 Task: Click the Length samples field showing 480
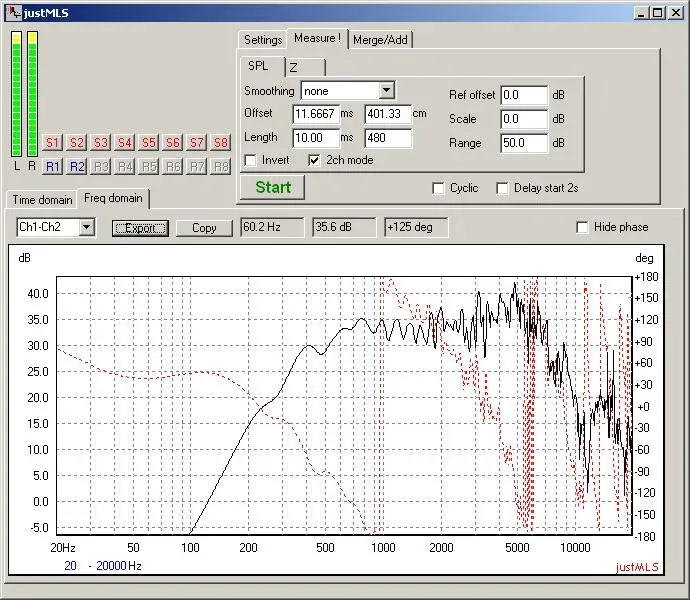tap(388, 138)
